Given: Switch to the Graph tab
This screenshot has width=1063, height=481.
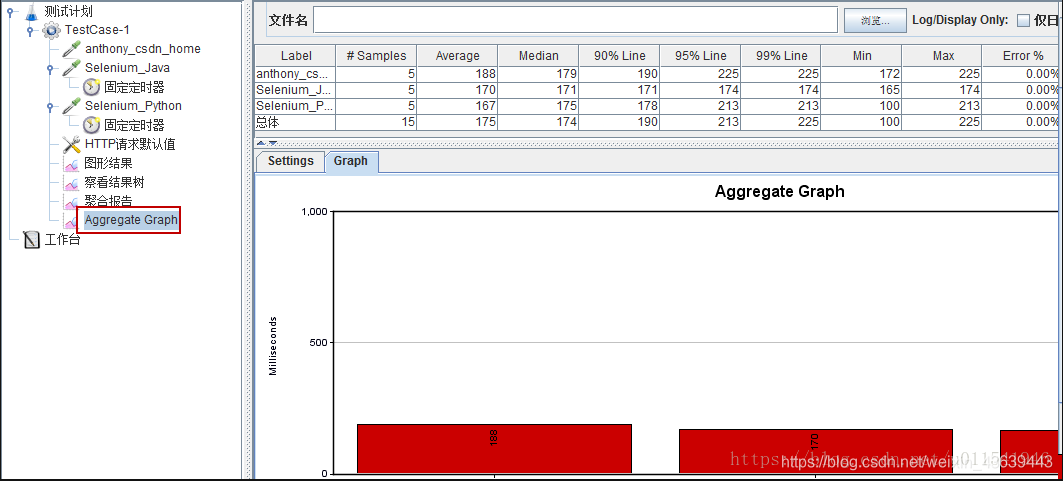Looking at the screenshot, I should (x=351, y=161).
